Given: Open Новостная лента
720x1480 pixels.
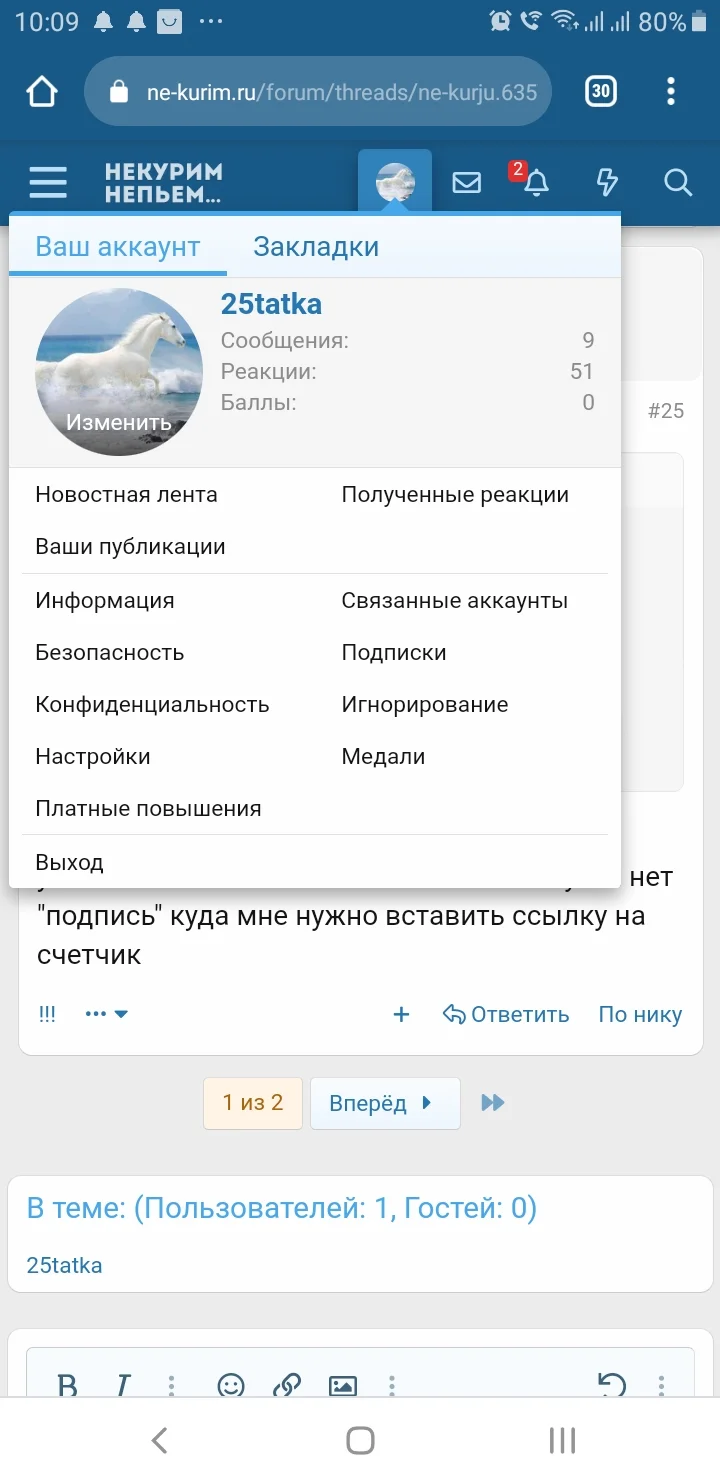Looking at the screenshot, I should [126, 494].
